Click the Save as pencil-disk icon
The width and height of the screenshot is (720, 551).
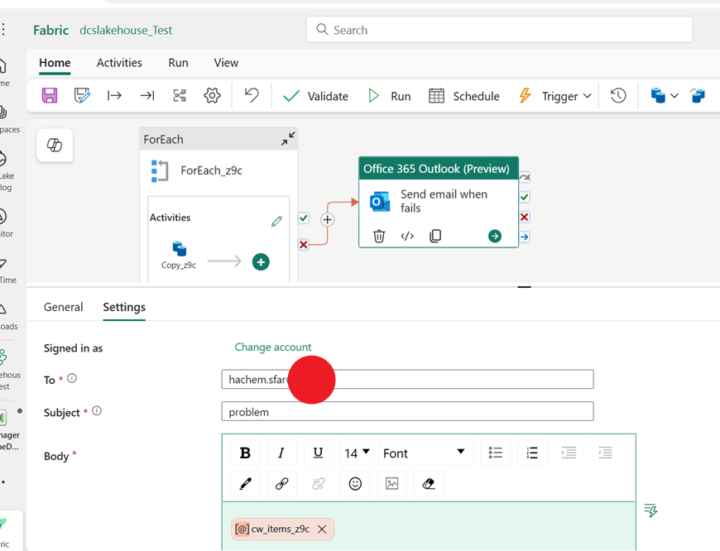click(82, 96)
